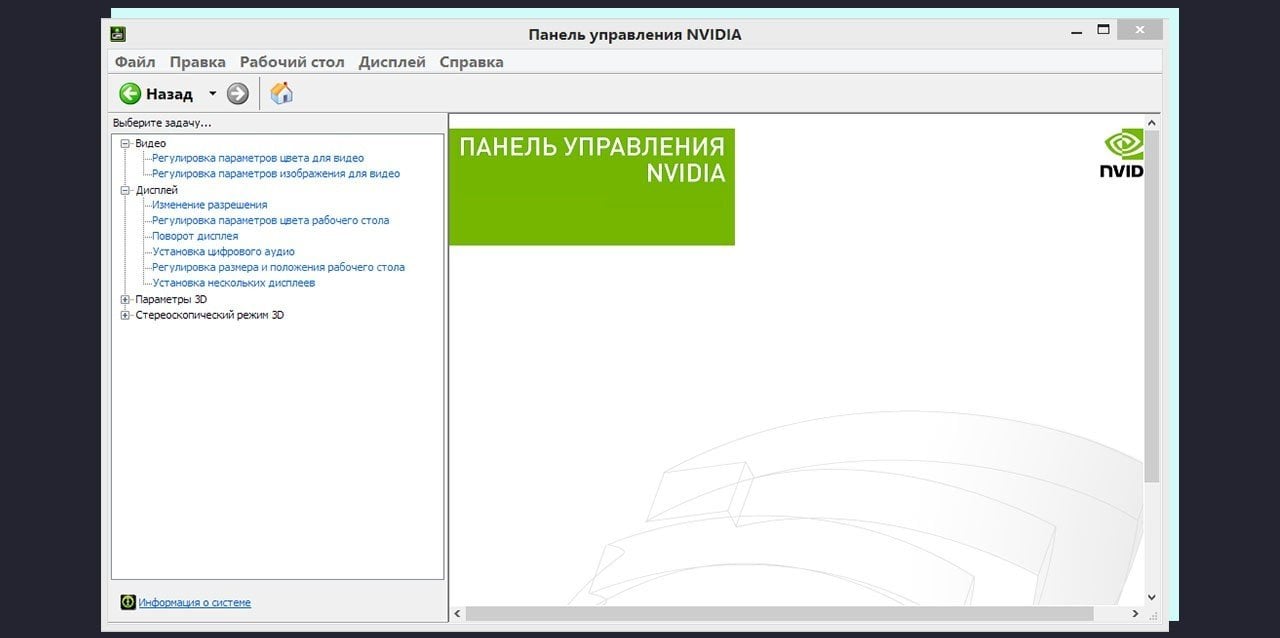The image size is (1280, 638).
Task: Click the NVIDIA icon in title bar
Action: [118, 34]
